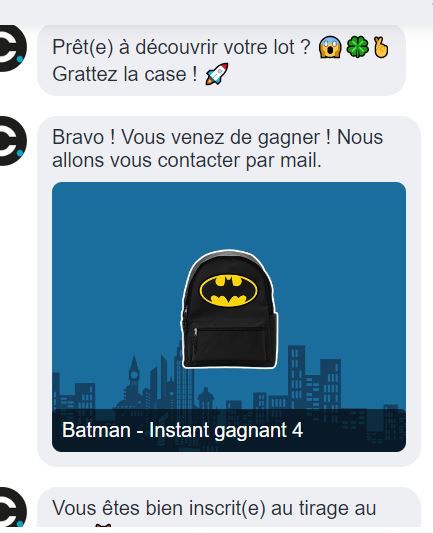Viewport: 433px width, 533px height.
Task: Click the sender avatar beside the 'Bravo !' message
Action: (12, 141)
